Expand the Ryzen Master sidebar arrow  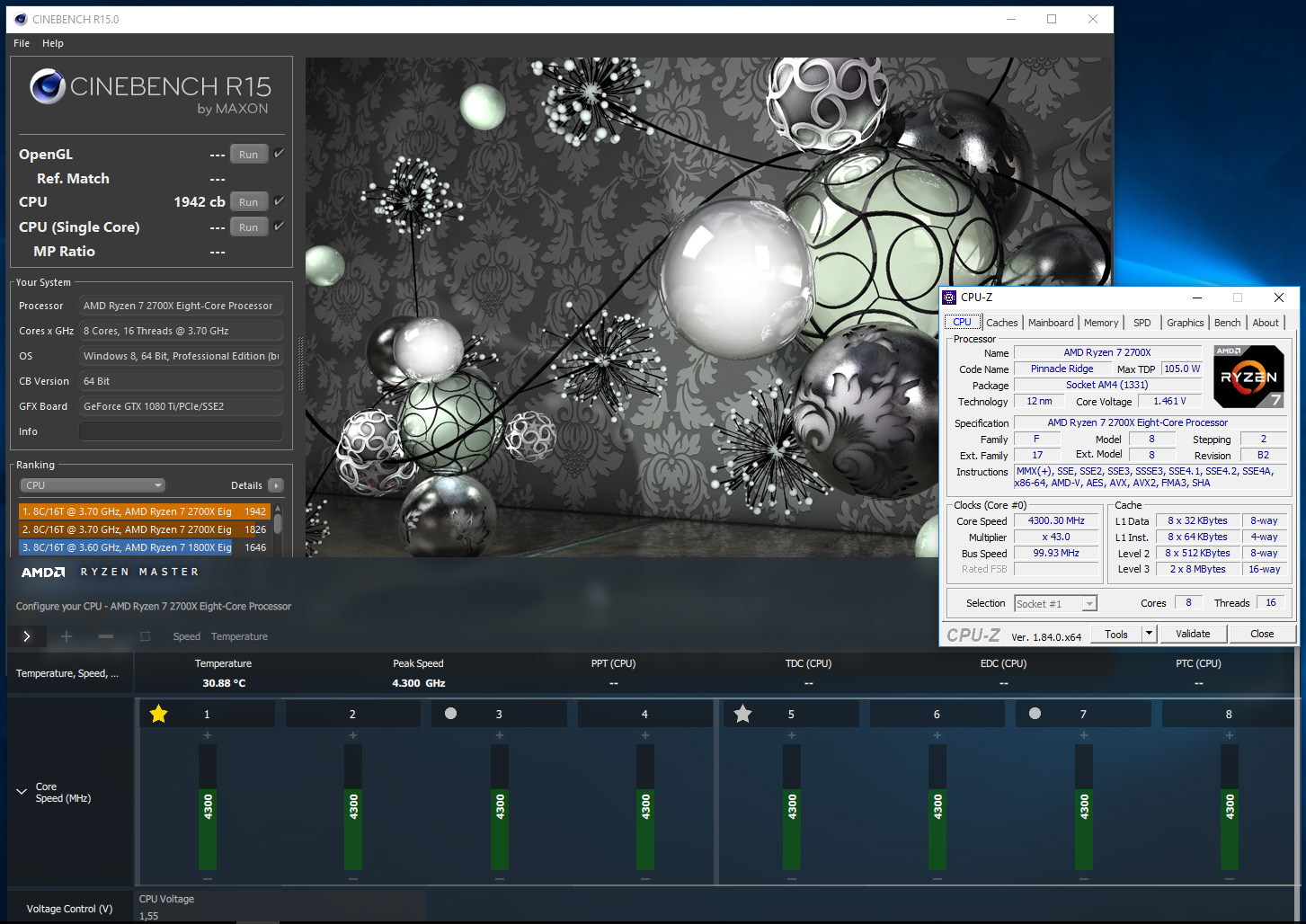coord(27,636)
